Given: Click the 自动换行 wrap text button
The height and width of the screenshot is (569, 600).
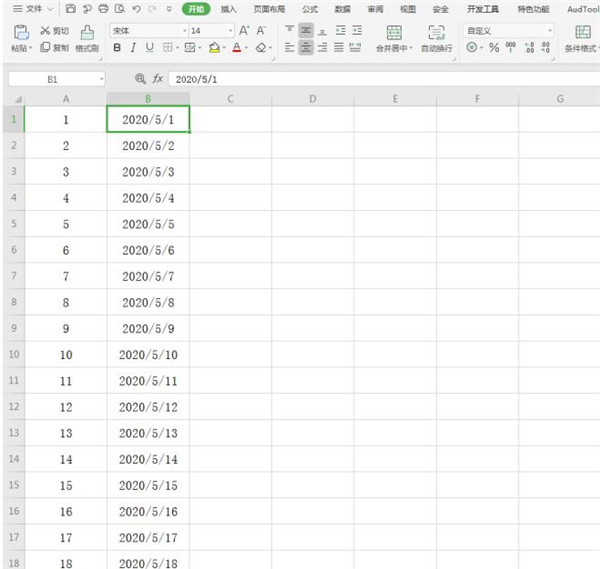Looking at the screenshot, I should coord(436,39).
